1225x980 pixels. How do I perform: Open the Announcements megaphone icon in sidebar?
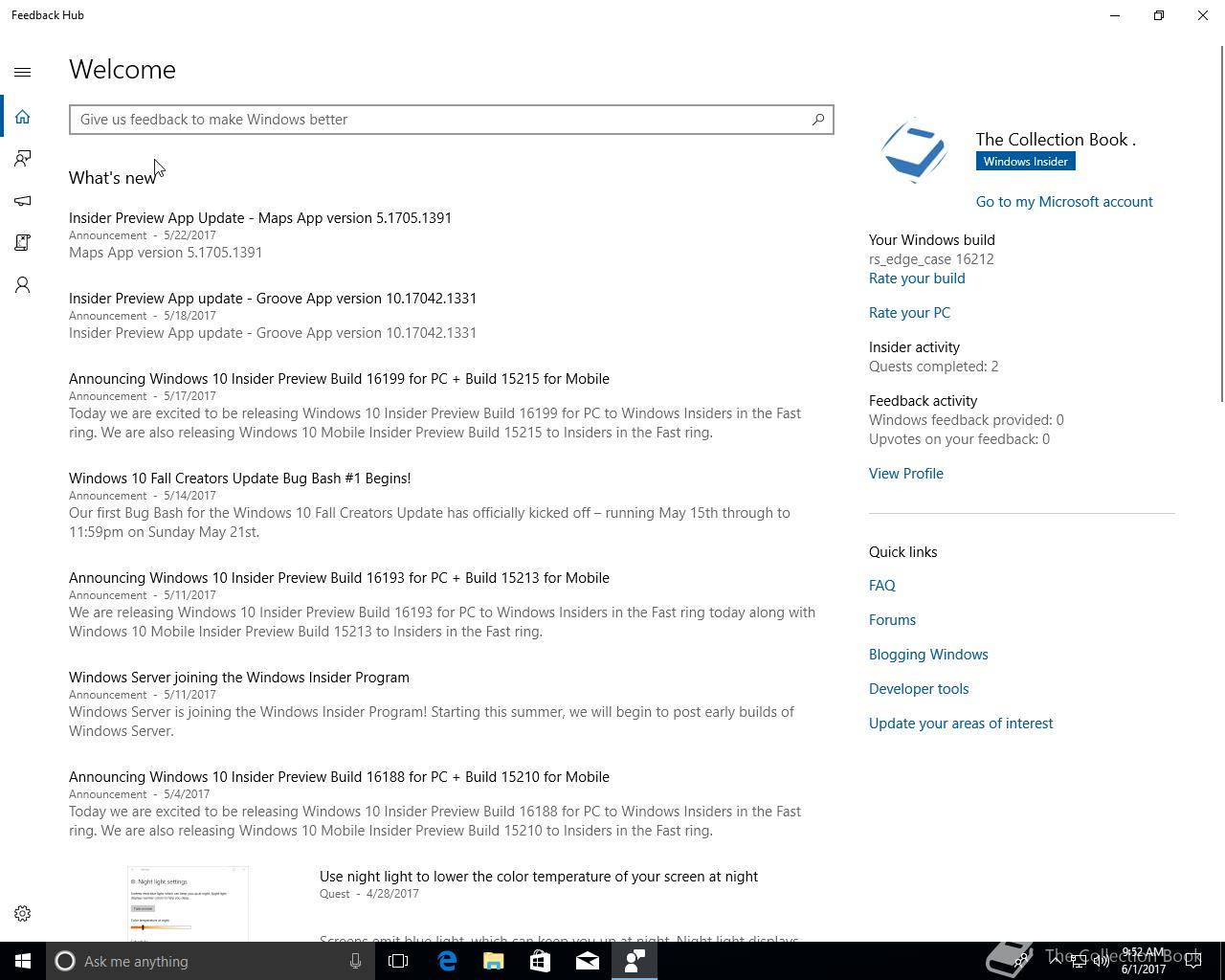tap(23, 201)
